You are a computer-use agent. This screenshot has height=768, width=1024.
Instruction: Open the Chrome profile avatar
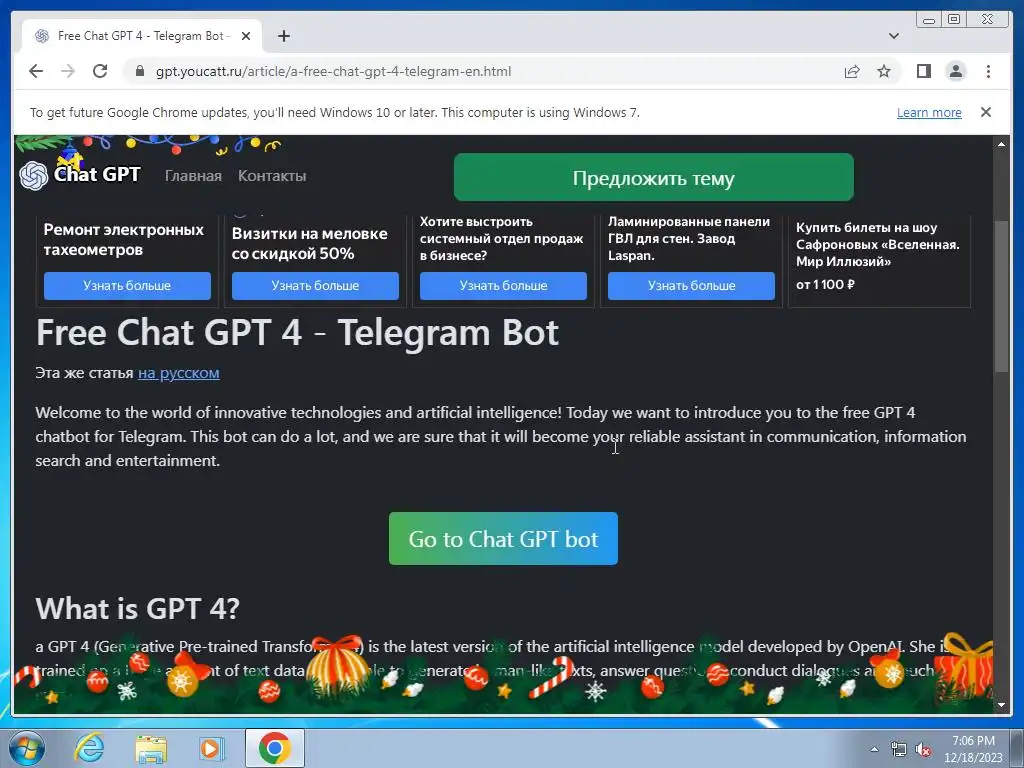(955, 71)
